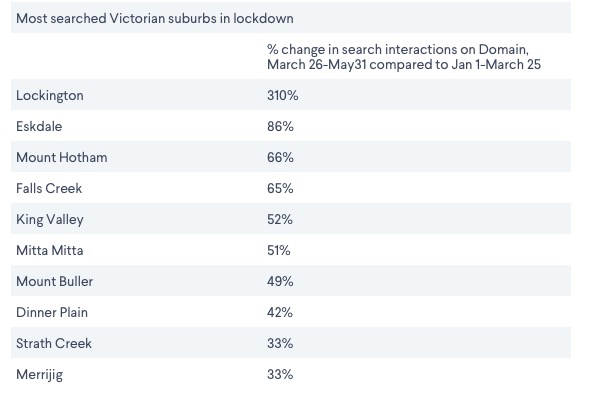609x403 pixels.
Task: Select the '% change in search interactions' column header
Action: 404,57
